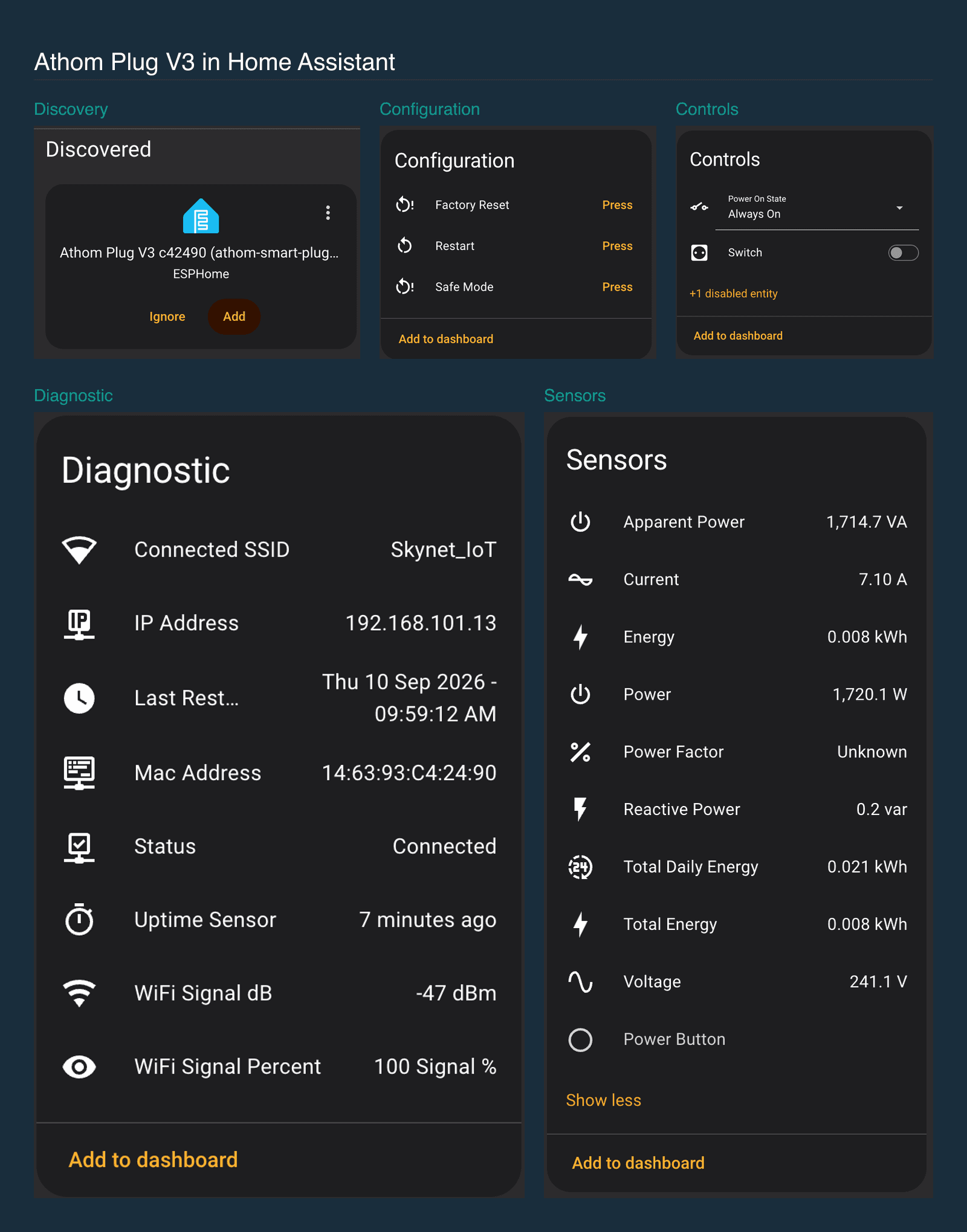
Task: Click the Total Energy lightning icon
Action: click(580, 924)
